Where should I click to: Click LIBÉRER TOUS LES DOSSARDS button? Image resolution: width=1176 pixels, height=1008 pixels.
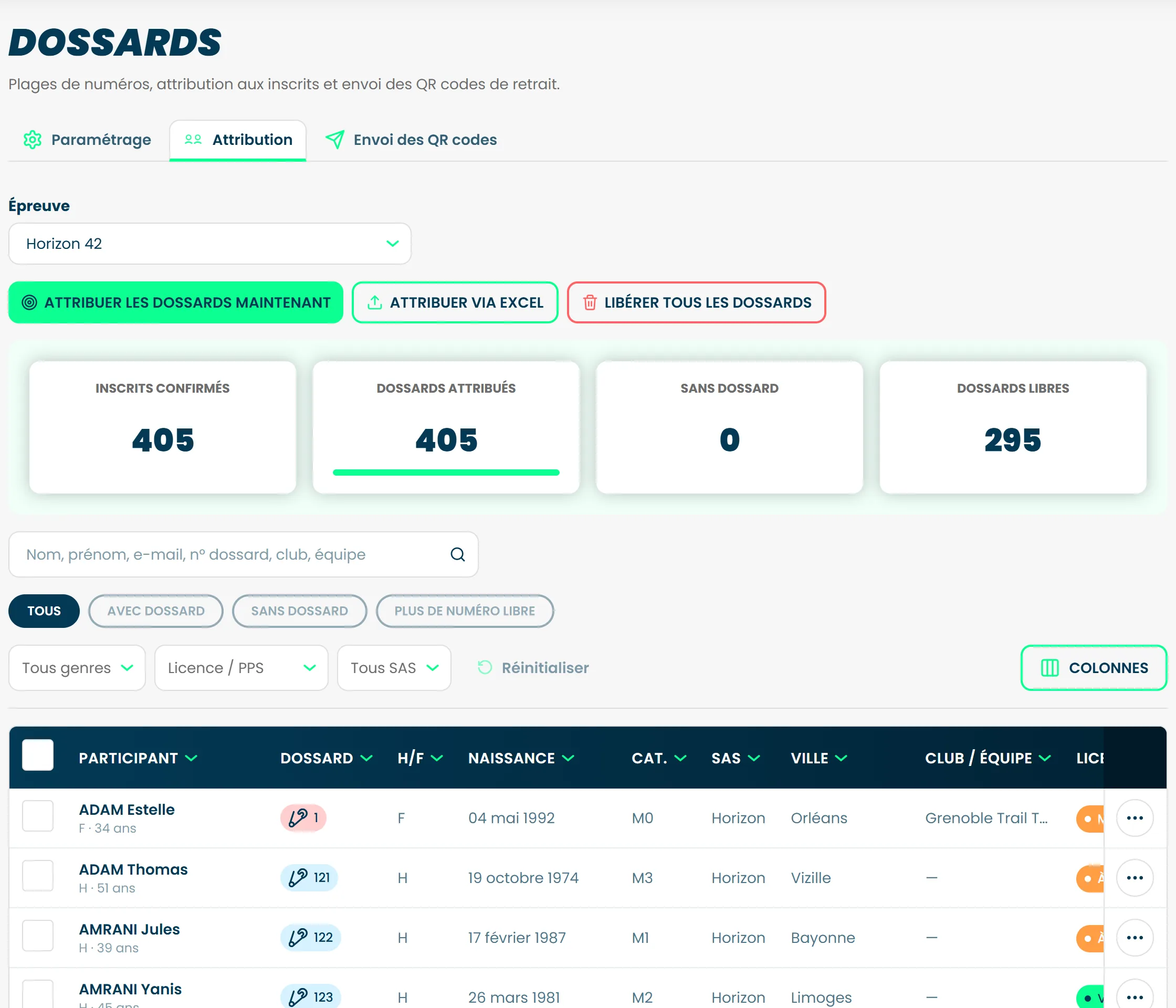[x=696, y=302]
